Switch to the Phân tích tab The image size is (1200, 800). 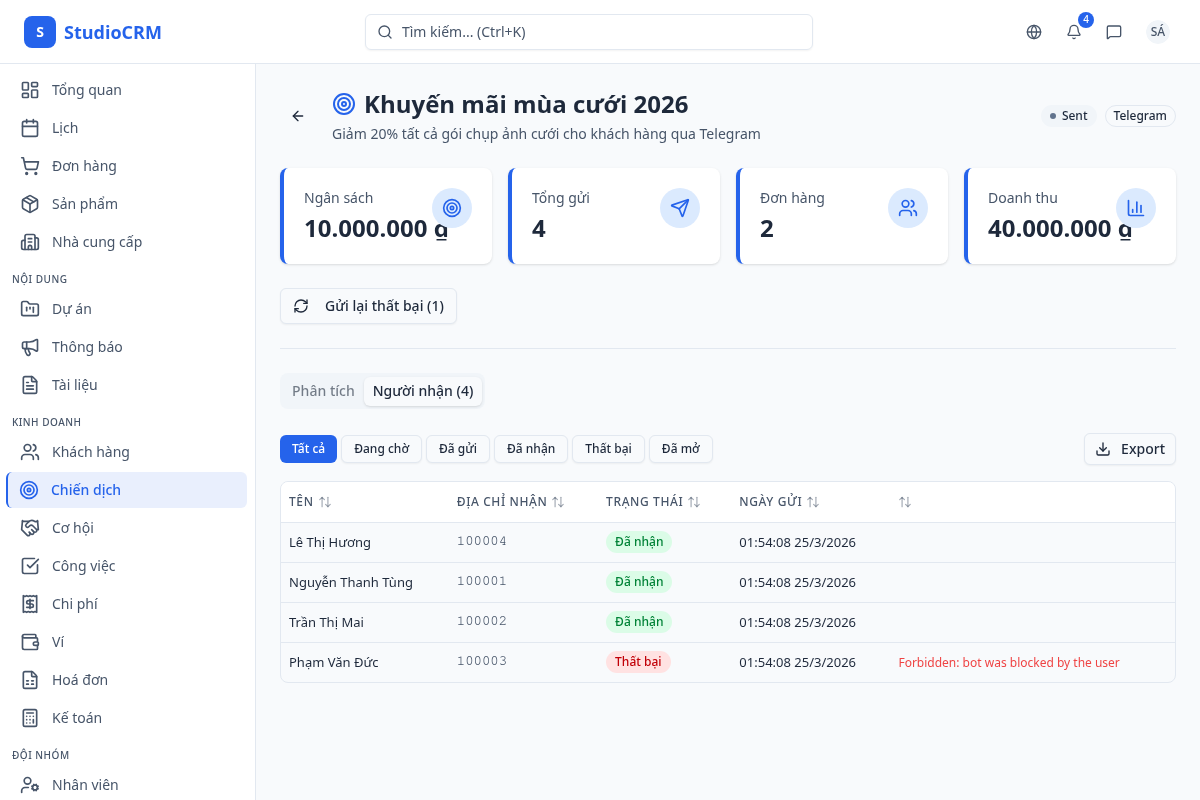click(x=323, y=391)
